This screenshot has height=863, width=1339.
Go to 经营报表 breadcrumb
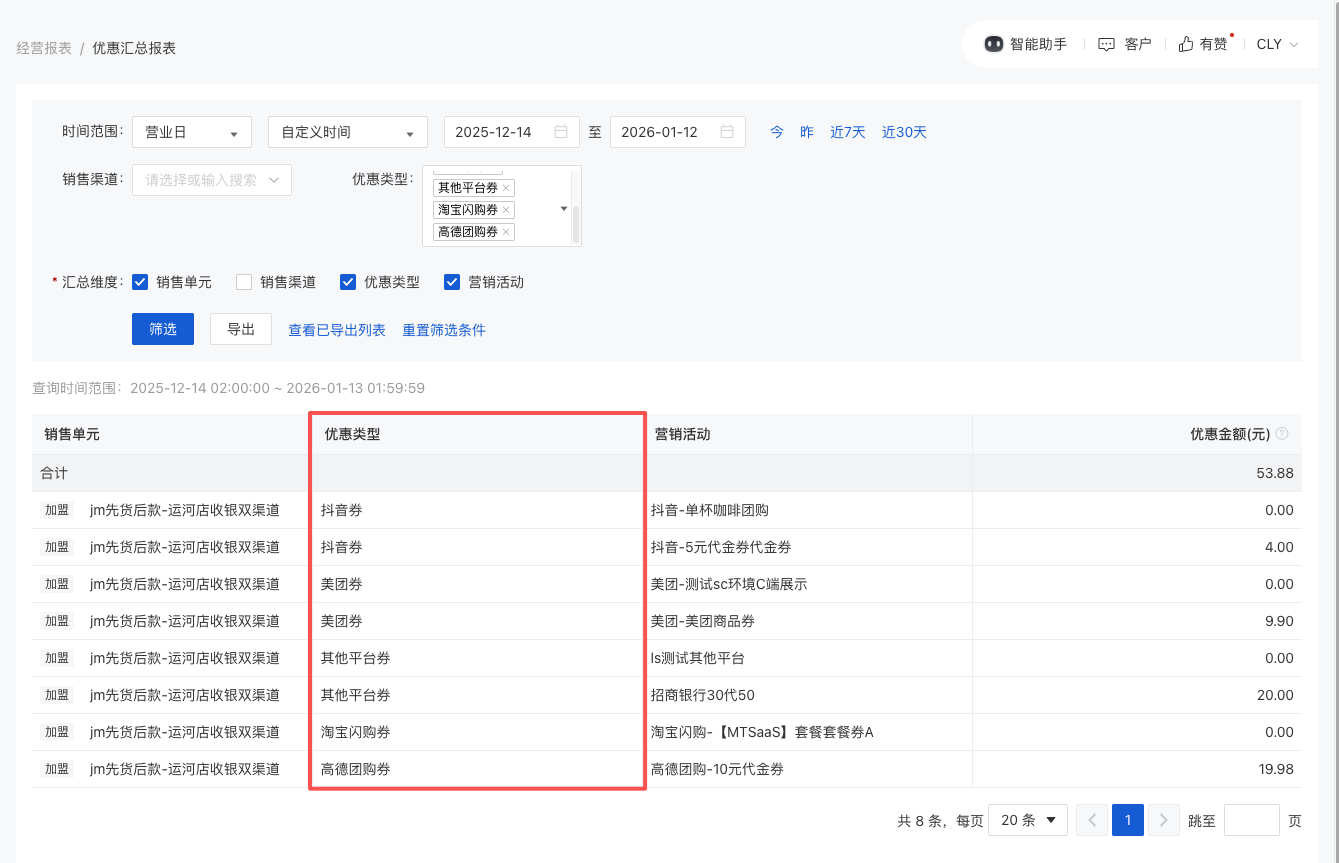(44, 48)
